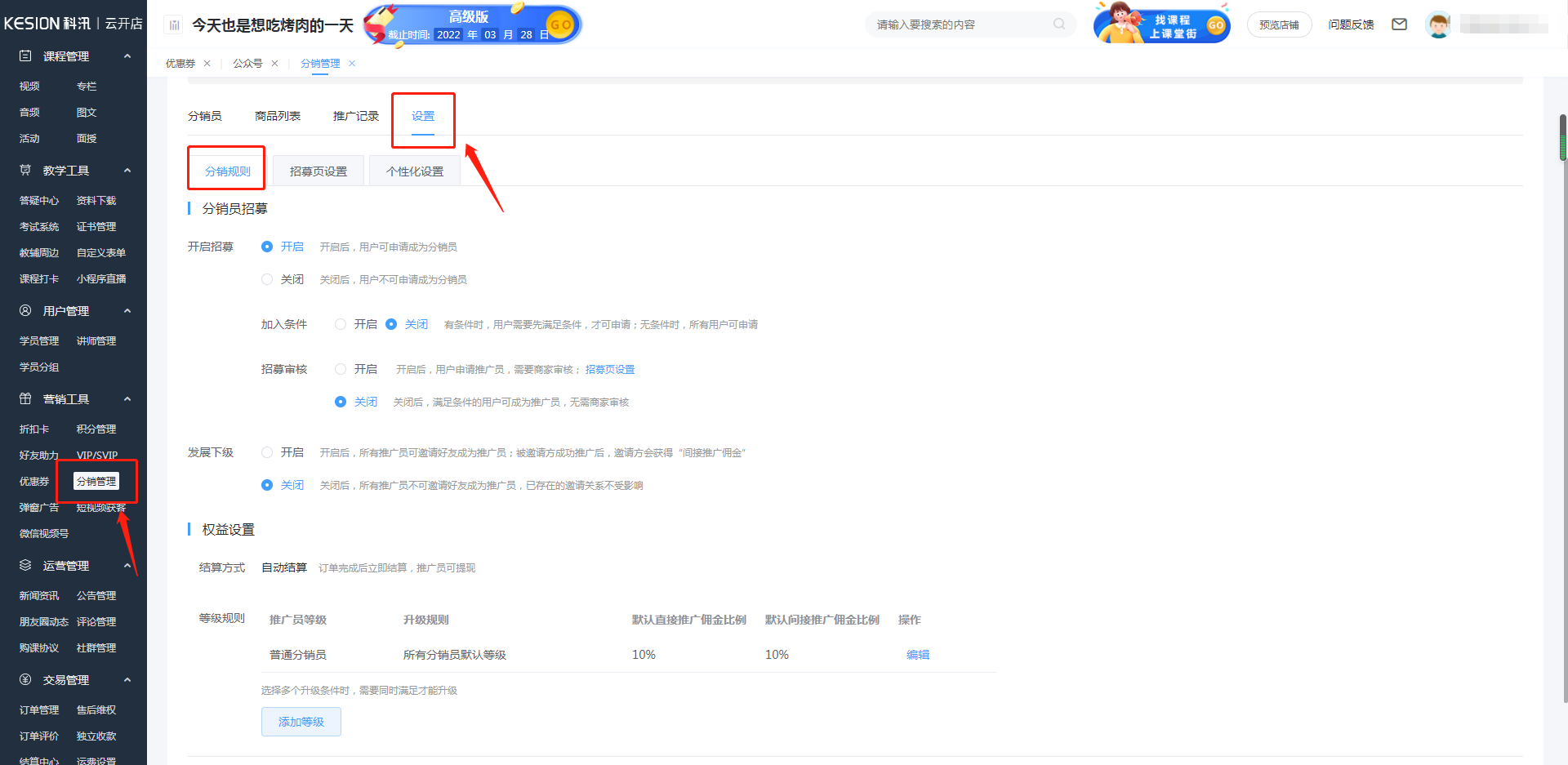Open 折扣卡 in the sidebar
The height and width of the screenshot is (765, 1568).
[34, 429]
